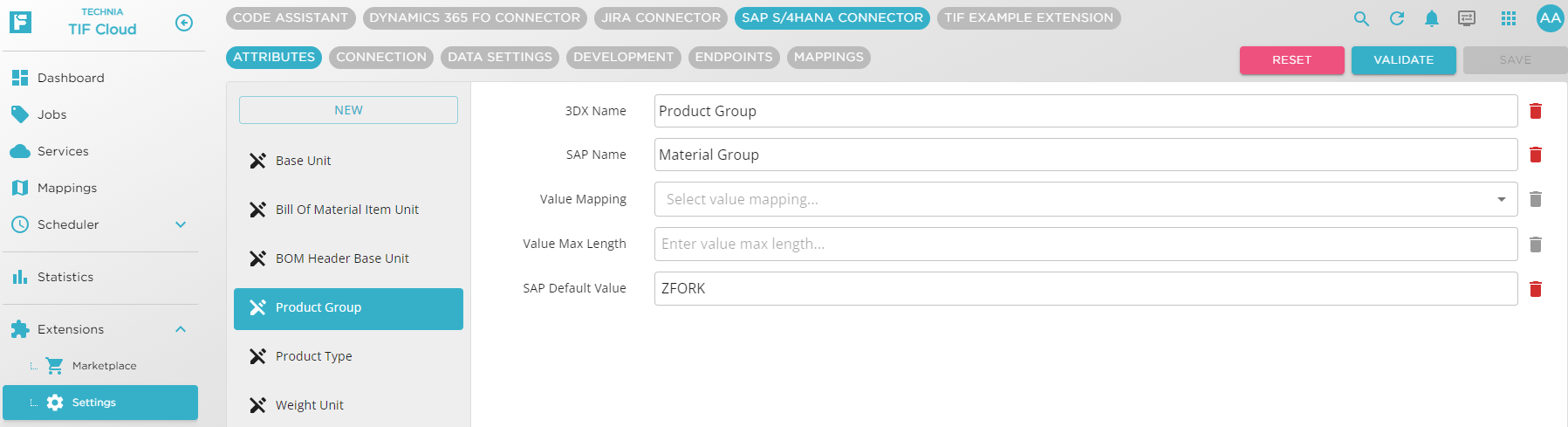Collapse the sidebar with arrow icon
Image resolution: width=1568 pixels, height=427 pixels.
point(184,23)
